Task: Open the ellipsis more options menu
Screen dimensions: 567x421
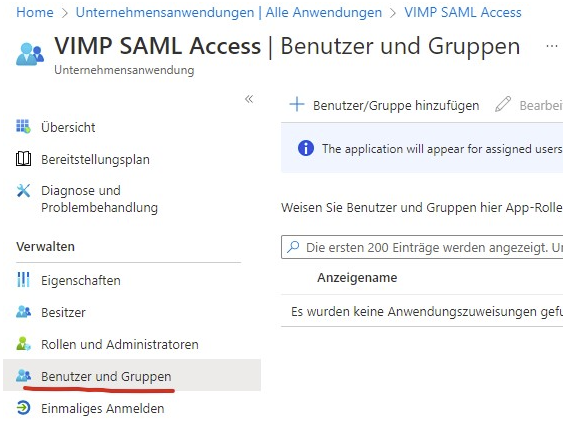Action: click(x=551, y=46)
